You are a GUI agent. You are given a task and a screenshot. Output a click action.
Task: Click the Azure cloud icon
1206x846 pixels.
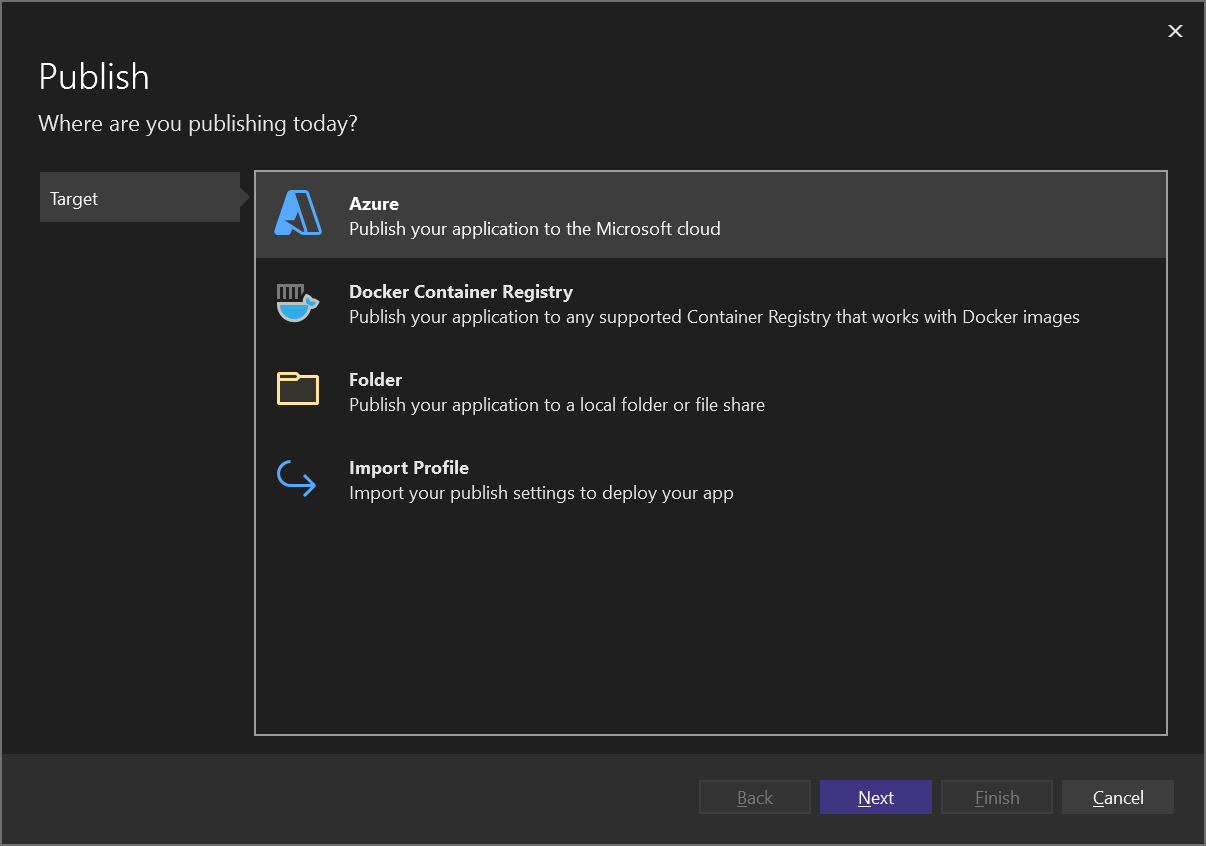pos(296,214)
